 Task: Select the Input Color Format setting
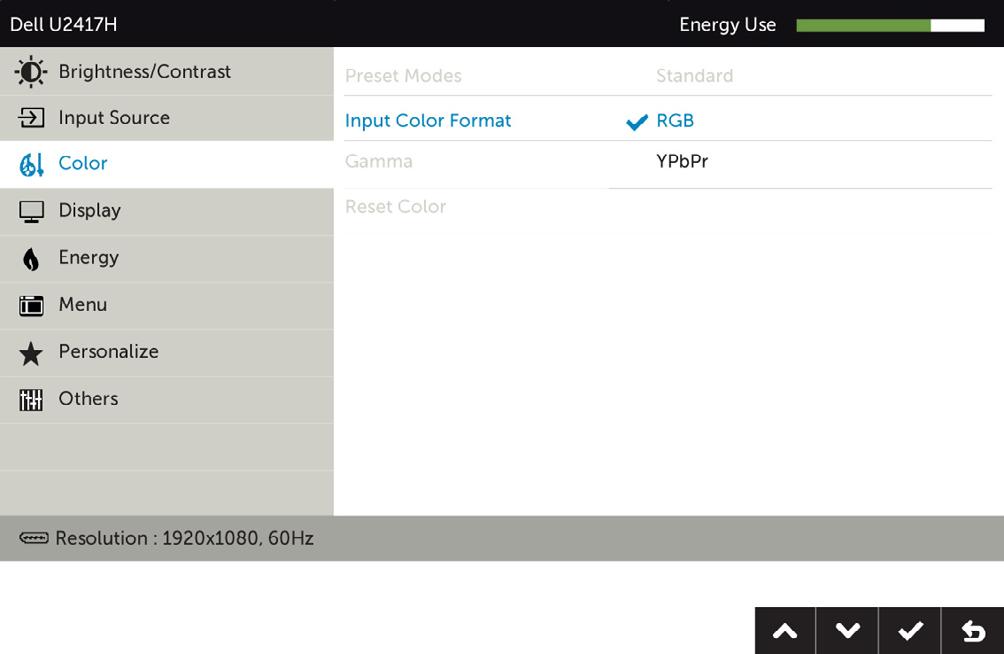428,121
